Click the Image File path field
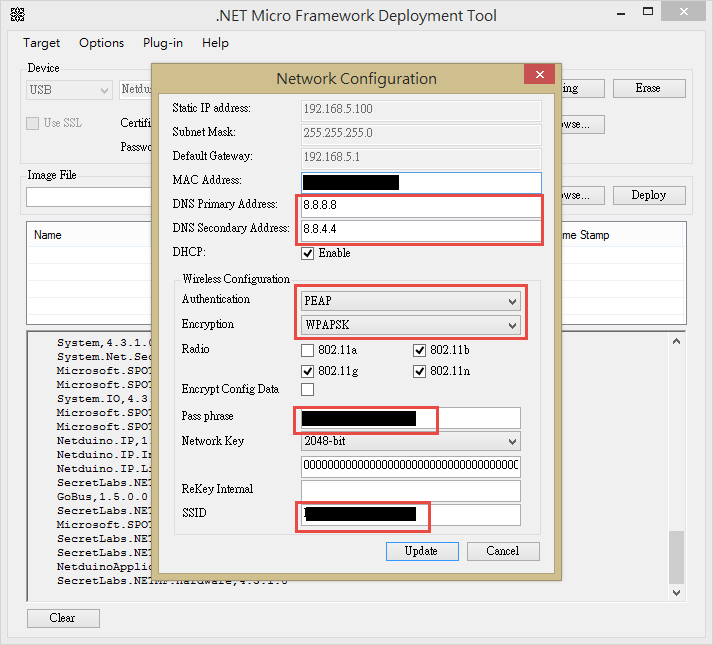 click(x=89, y=197)
